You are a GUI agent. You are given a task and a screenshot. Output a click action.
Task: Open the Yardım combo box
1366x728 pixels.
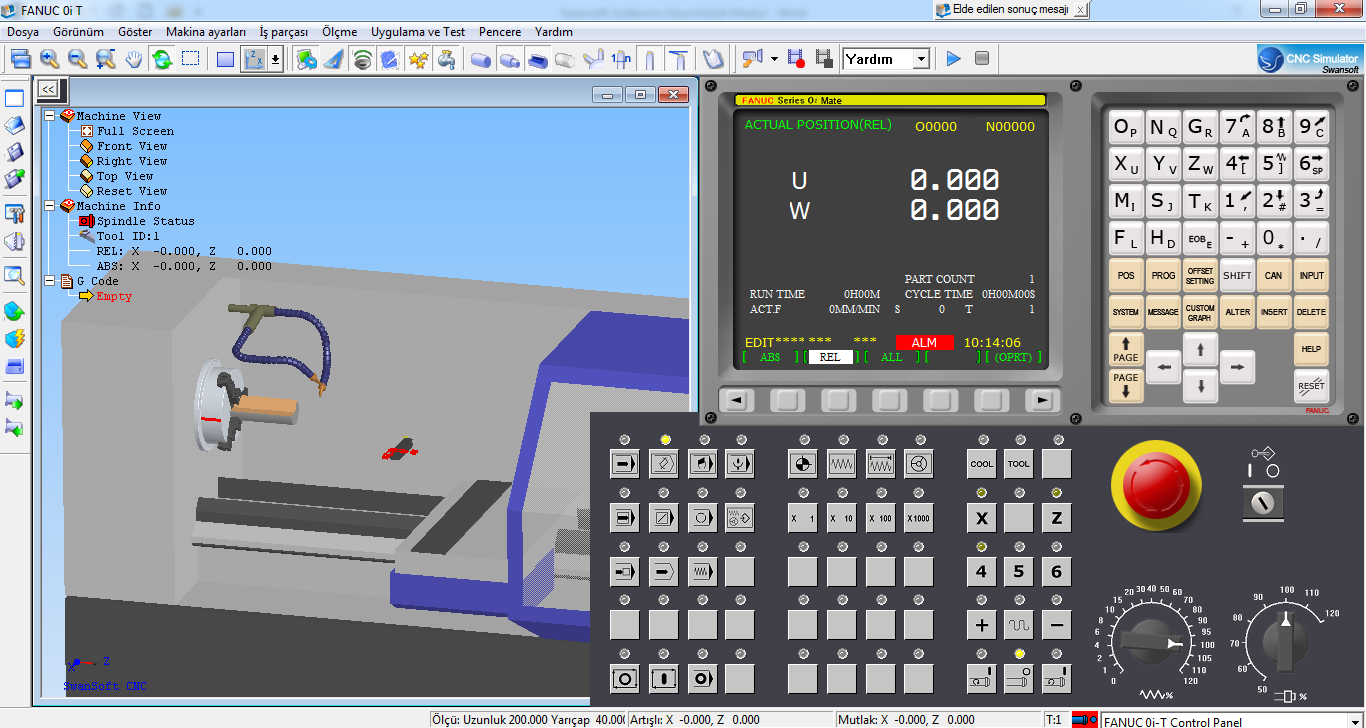point(887,59)
